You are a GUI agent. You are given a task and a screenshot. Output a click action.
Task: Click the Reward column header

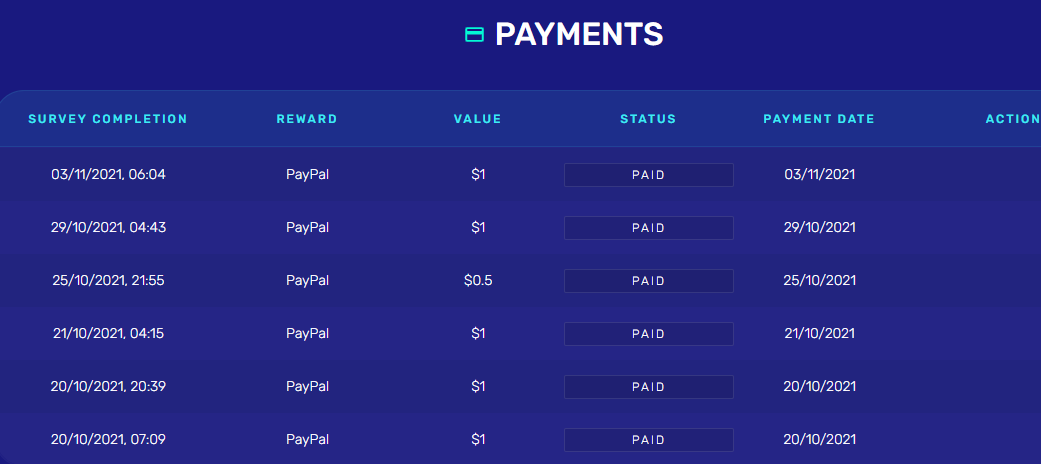tap(307, 119)
